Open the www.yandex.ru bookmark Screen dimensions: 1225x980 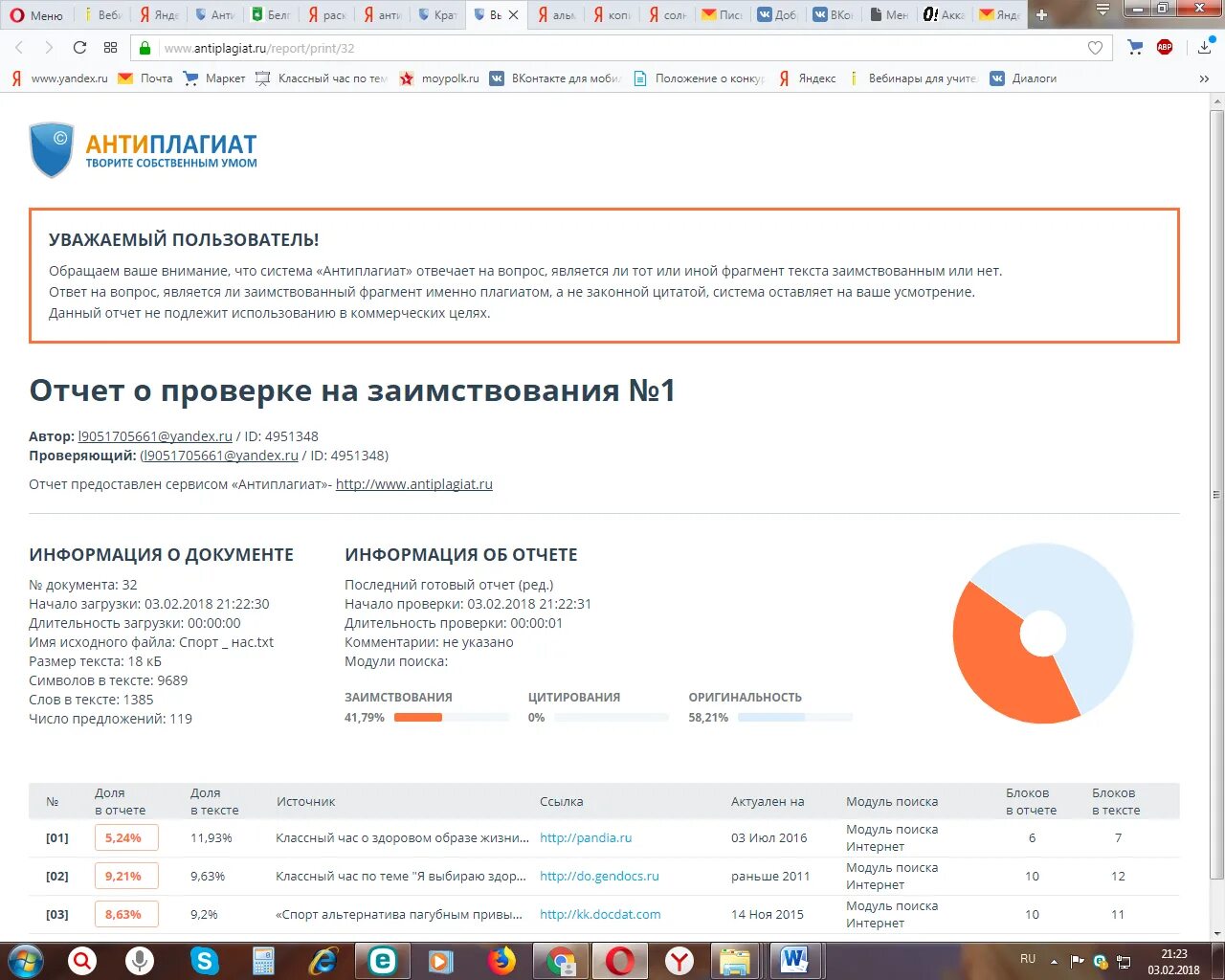pos(59,78)
